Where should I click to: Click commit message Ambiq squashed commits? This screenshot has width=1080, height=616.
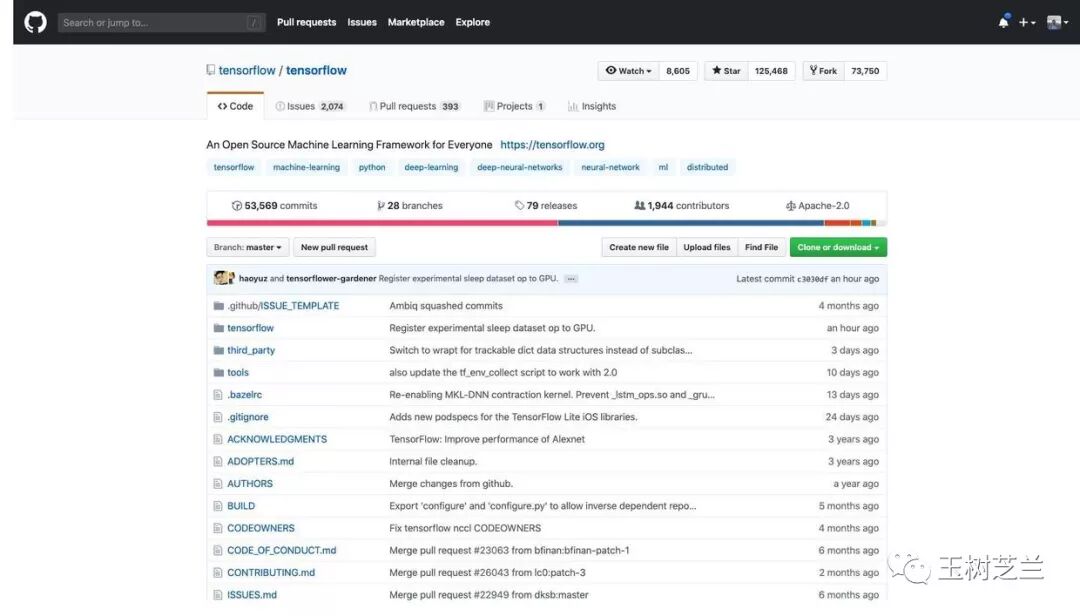[446, 305]
